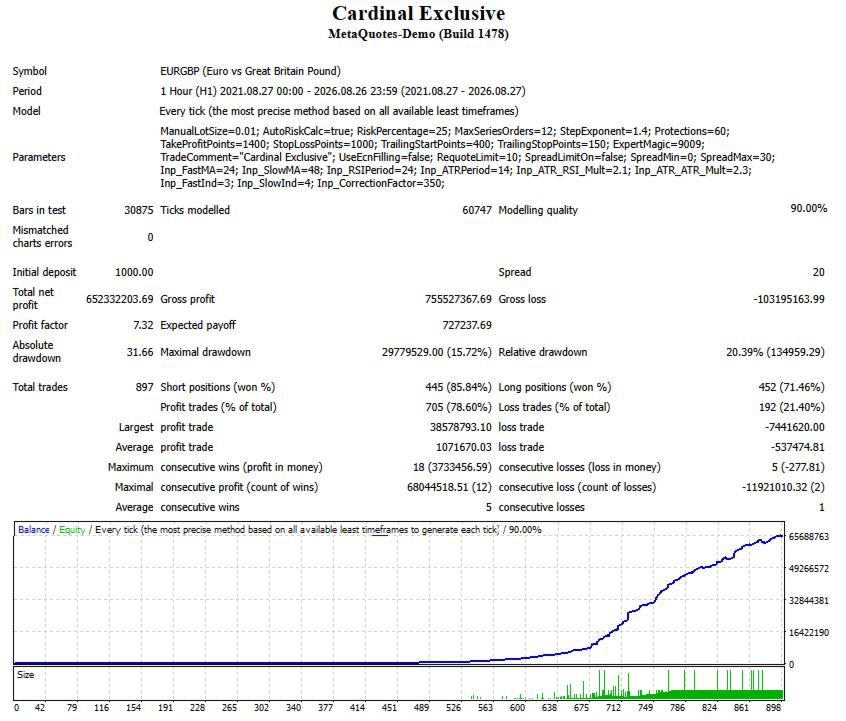Click the Maximal drawdown value 29779529.00 (15.72%)
The width and height of the screenshot is (846, 721).
pos(436,352)
